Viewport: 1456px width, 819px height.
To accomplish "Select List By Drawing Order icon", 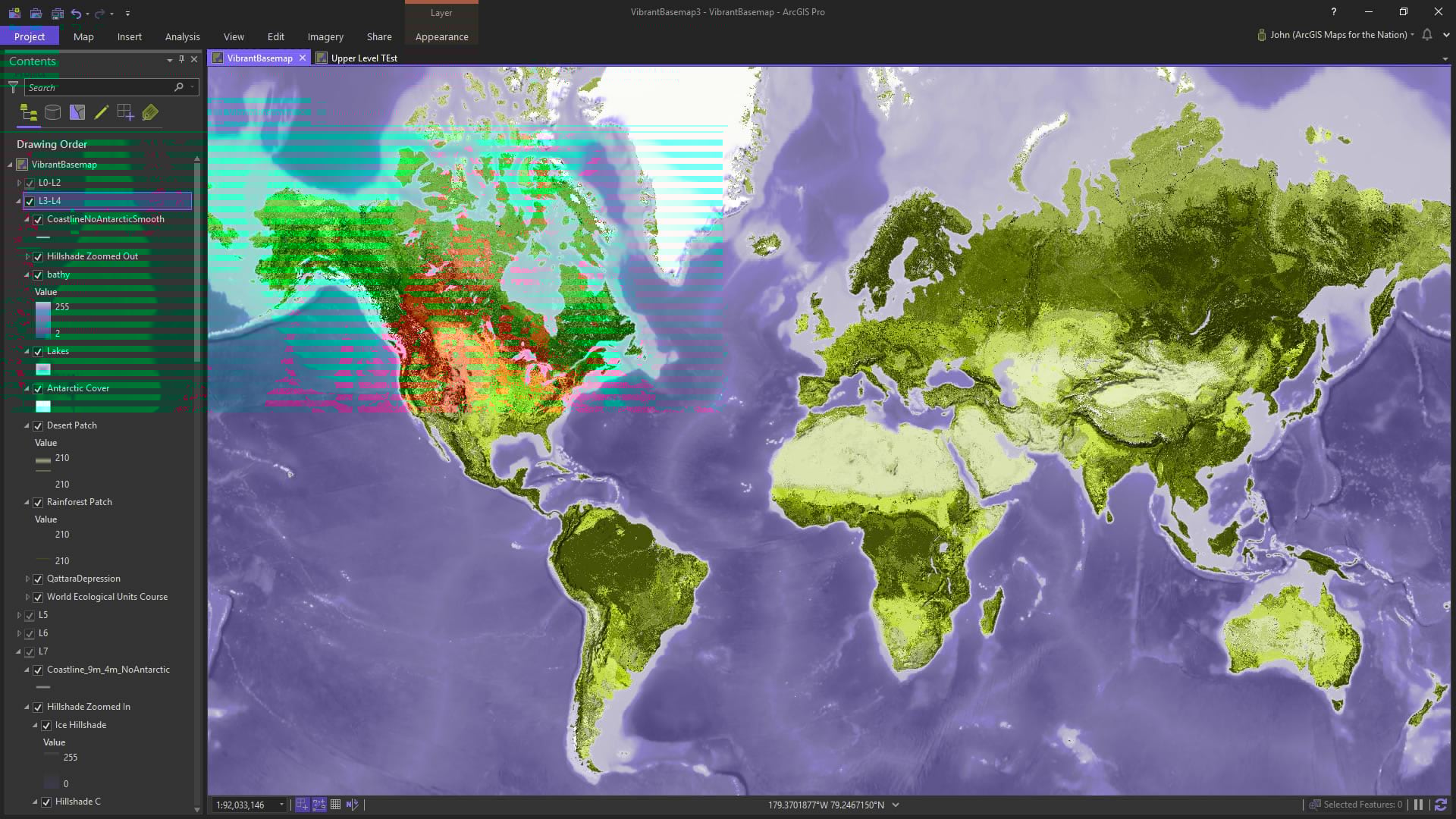I will coord(29,113).
